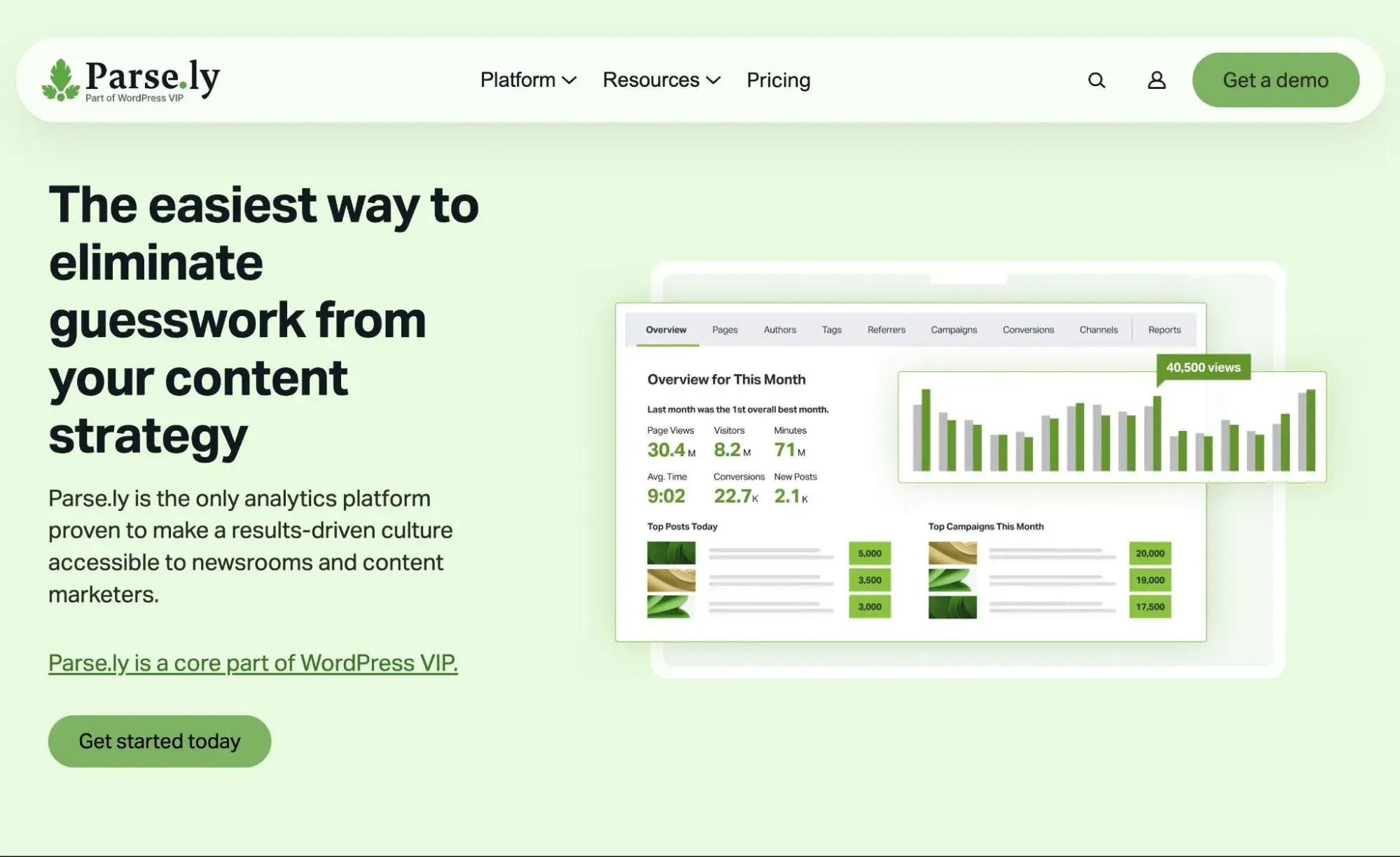Open thumbnail of the 17,500 campaign

click(952, 607)
